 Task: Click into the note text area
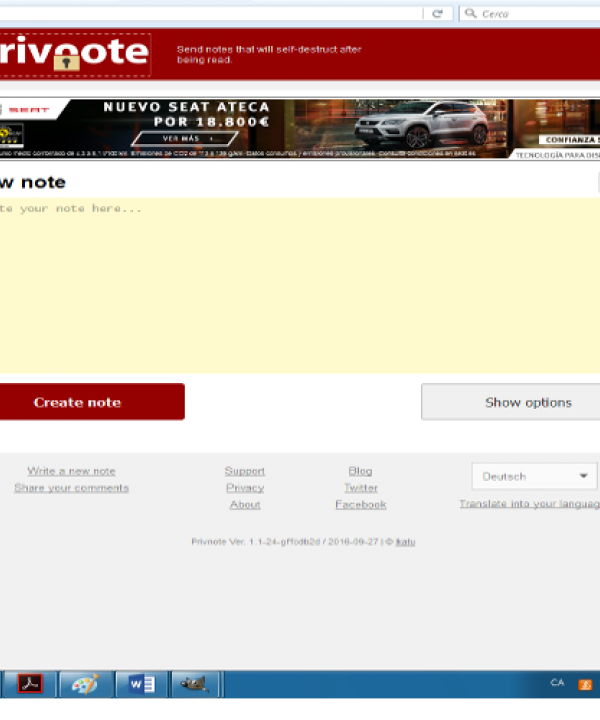300,286
